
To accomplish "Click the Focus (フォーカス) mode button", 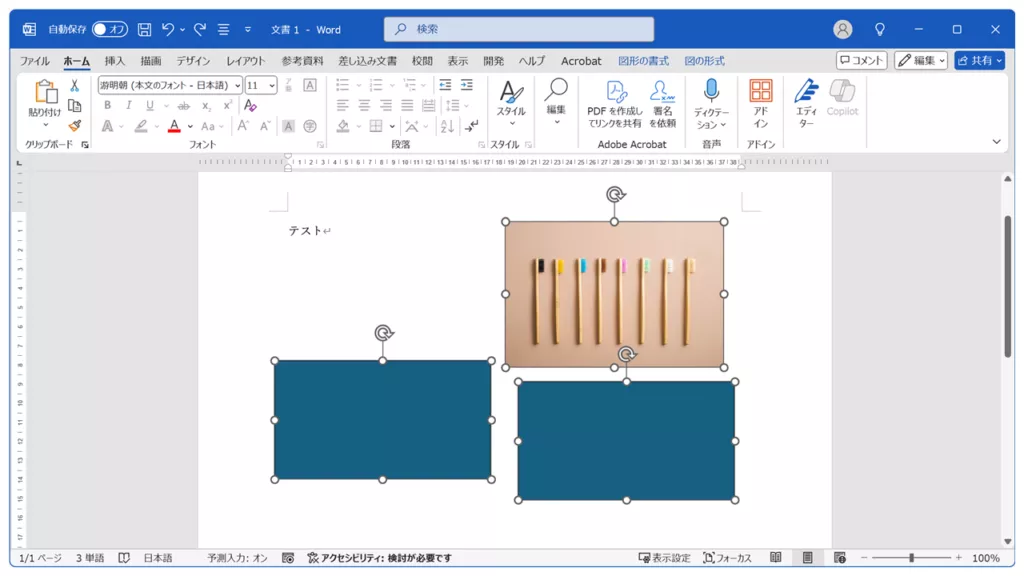I will click(727, 558).
